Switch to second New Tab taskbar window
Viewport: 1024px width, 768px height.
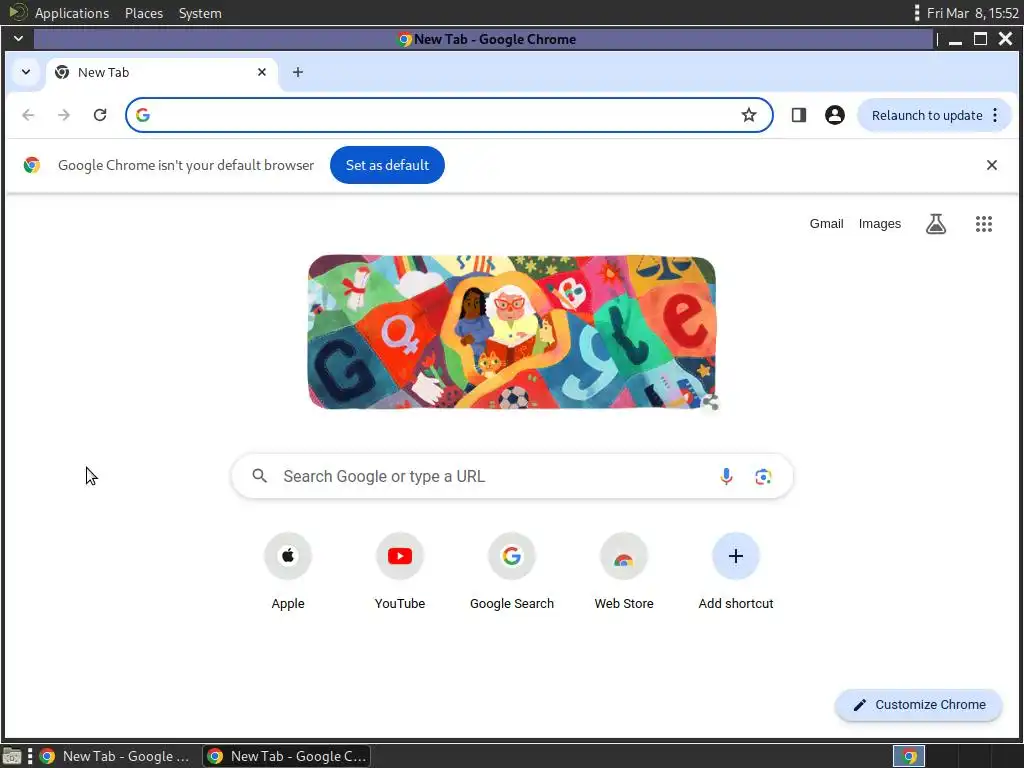pos(286,756)
